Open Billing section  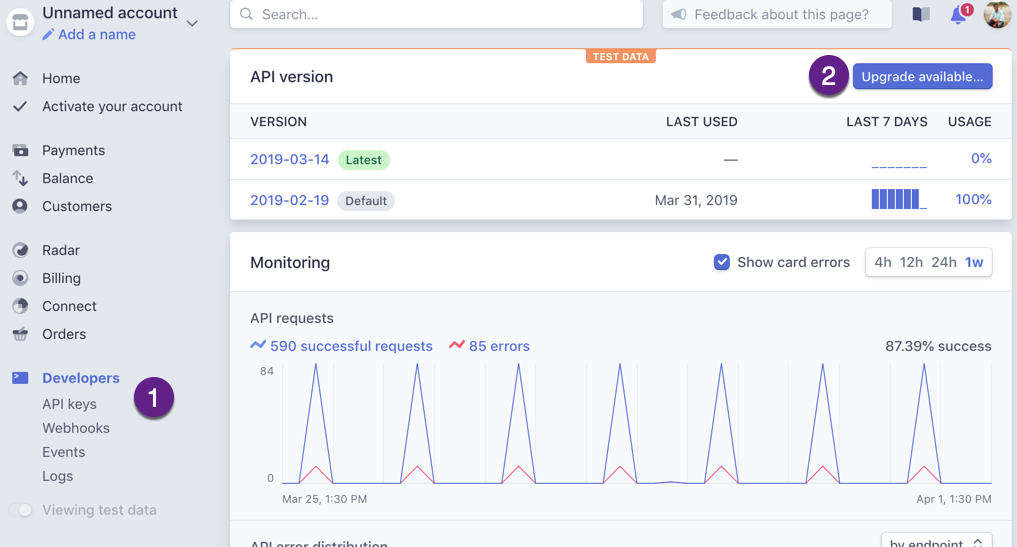coord(62,278)
